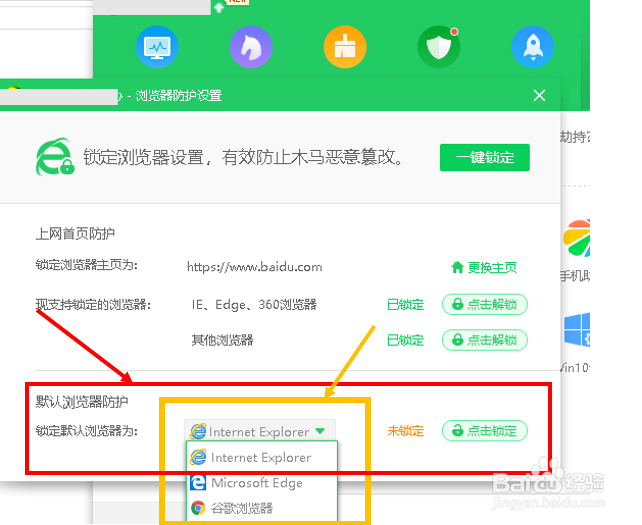
Task: Click the colorful fan icon in background window
Action: (576, 238)
